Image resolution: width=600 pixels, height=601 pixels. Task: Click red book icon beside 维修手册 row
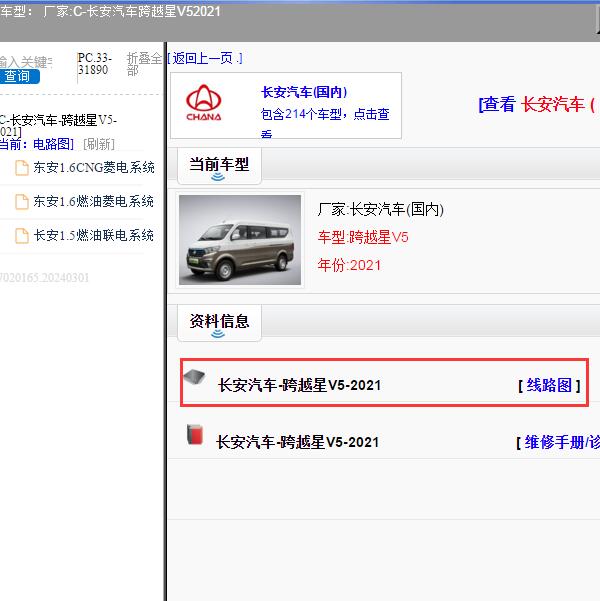pyautogui.click(x=195, y=435)
